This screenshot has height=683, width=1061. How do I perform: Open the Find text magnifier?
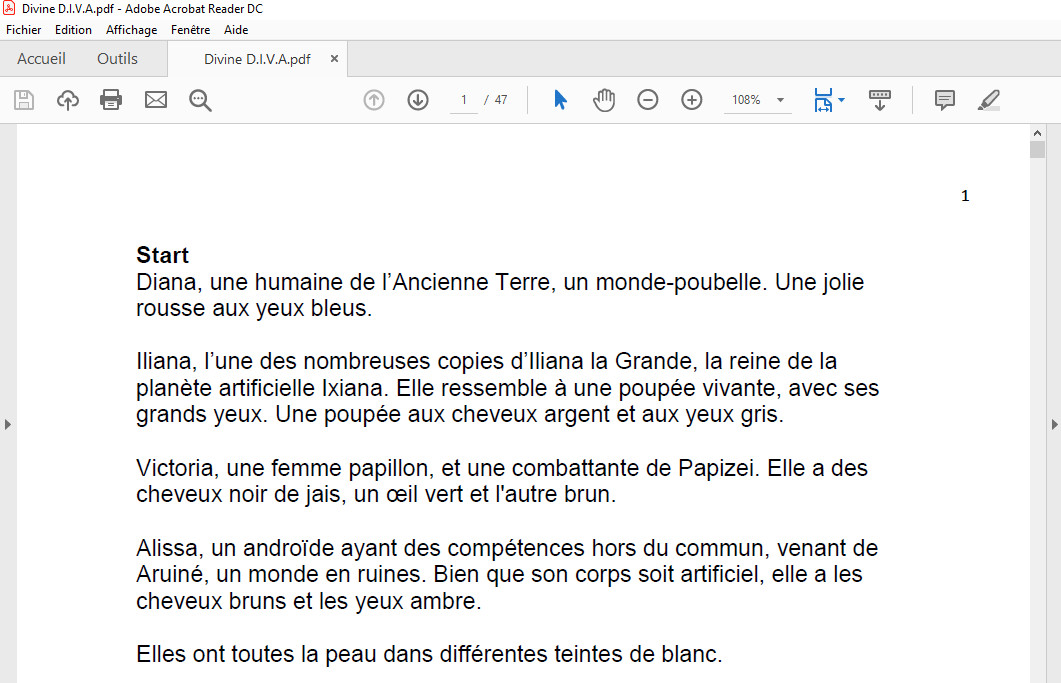point(200,100)
